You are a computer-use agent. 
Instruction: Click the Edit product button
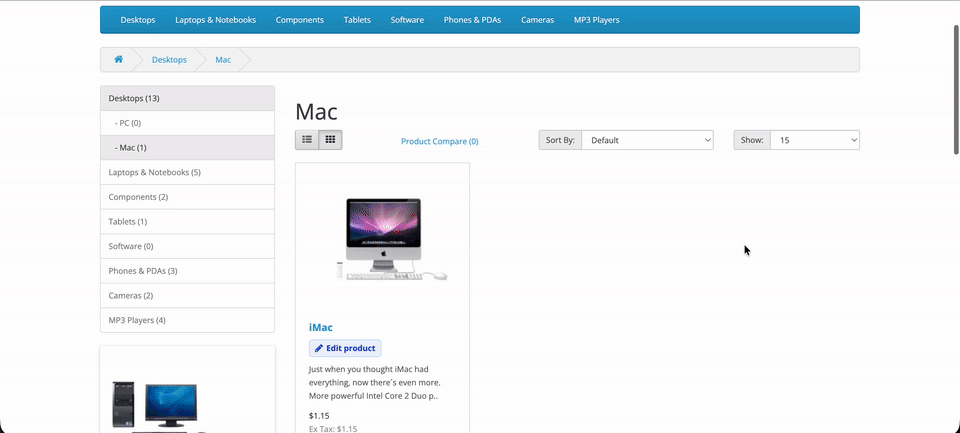pos(345,348)
